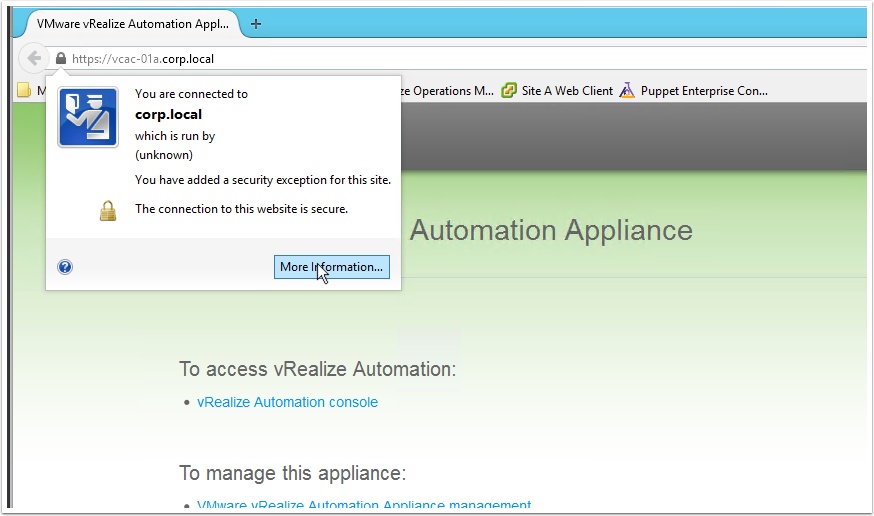Click 'The connection to this website is secure' text
Screen dimensions: 874x516
(x=241, y=209)
